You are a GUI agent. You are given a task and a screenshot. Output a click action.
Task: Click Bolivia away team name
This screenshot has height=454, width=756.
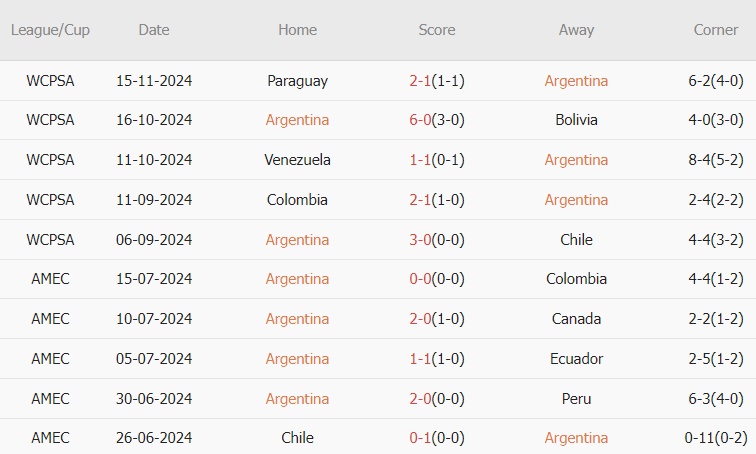coord(576,120)
